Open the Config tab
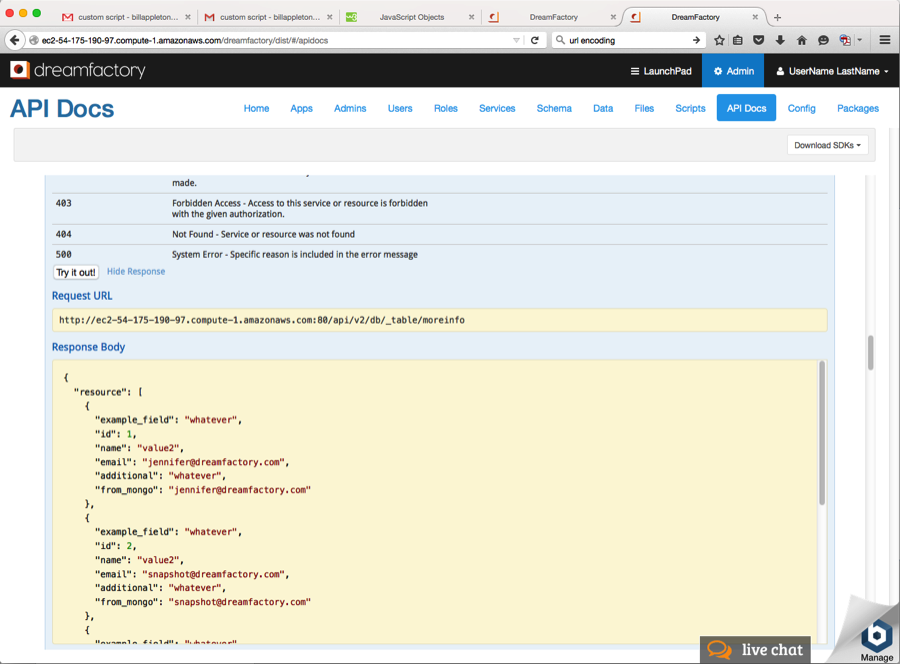 pos(801,108)
